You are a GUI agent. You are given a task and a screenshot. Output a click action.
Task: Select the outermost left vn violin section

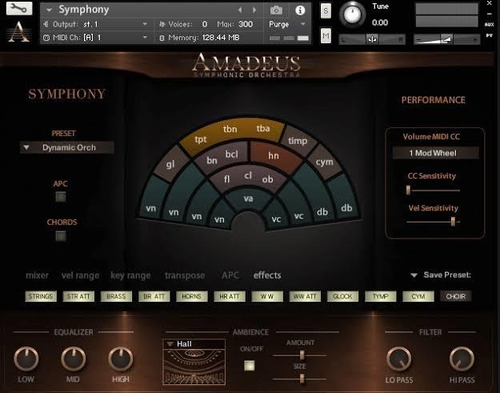[x=151, y=208]
